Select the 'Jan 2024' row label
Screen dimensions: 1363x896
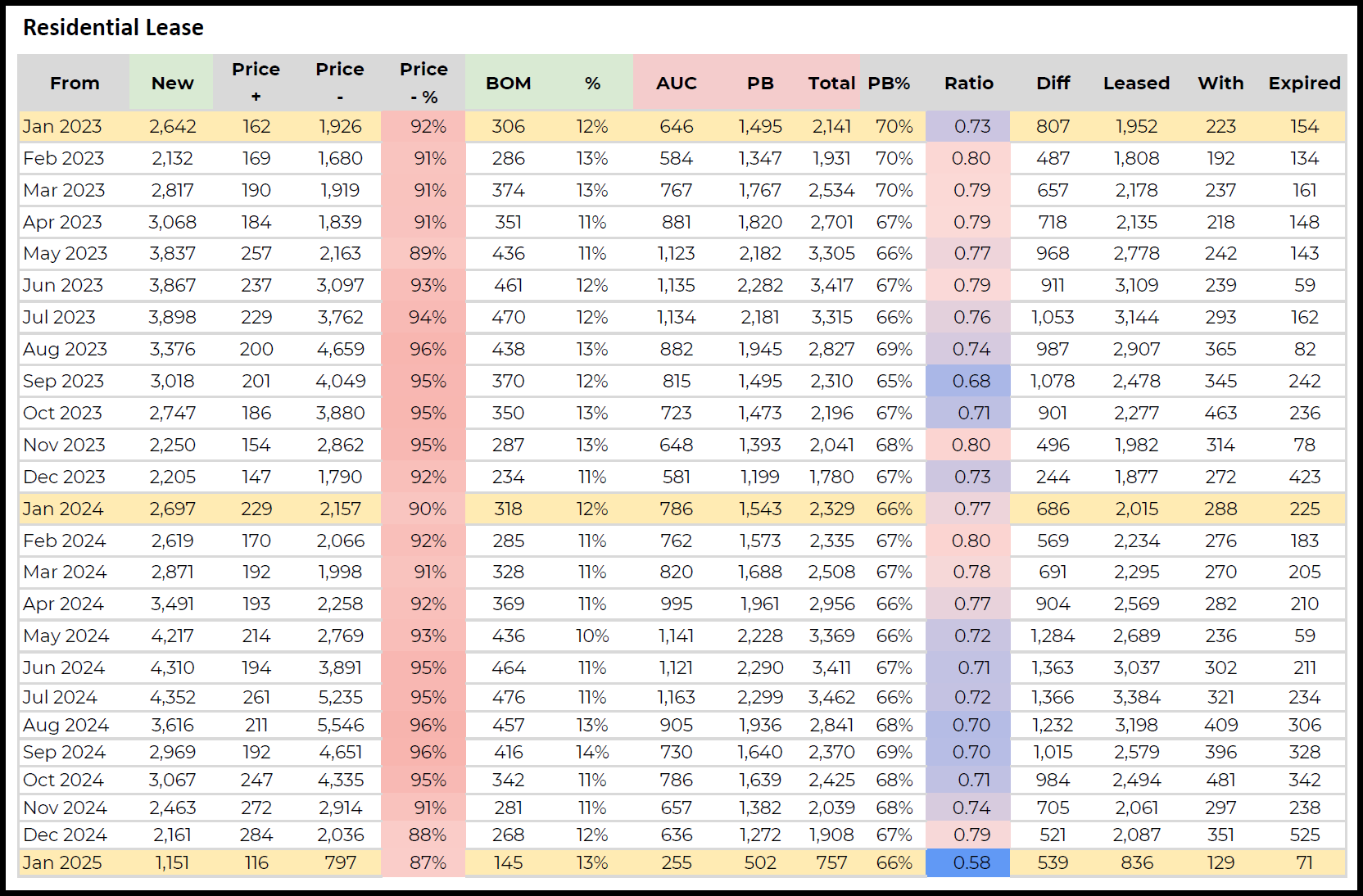click(63, 509)
